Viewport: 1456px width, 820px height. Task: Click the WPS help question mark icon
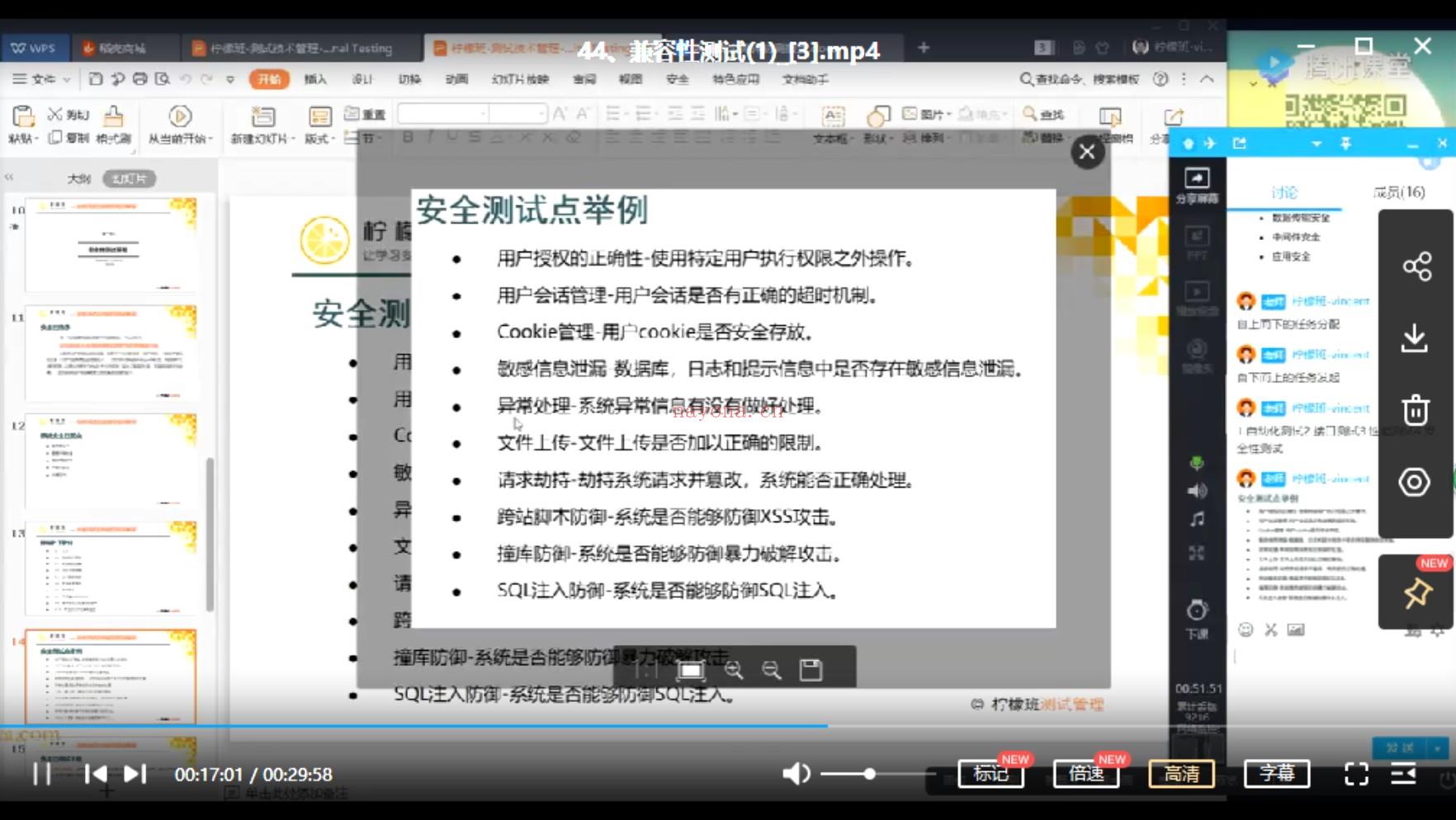pyautogui.click(x=1161, y=79)
